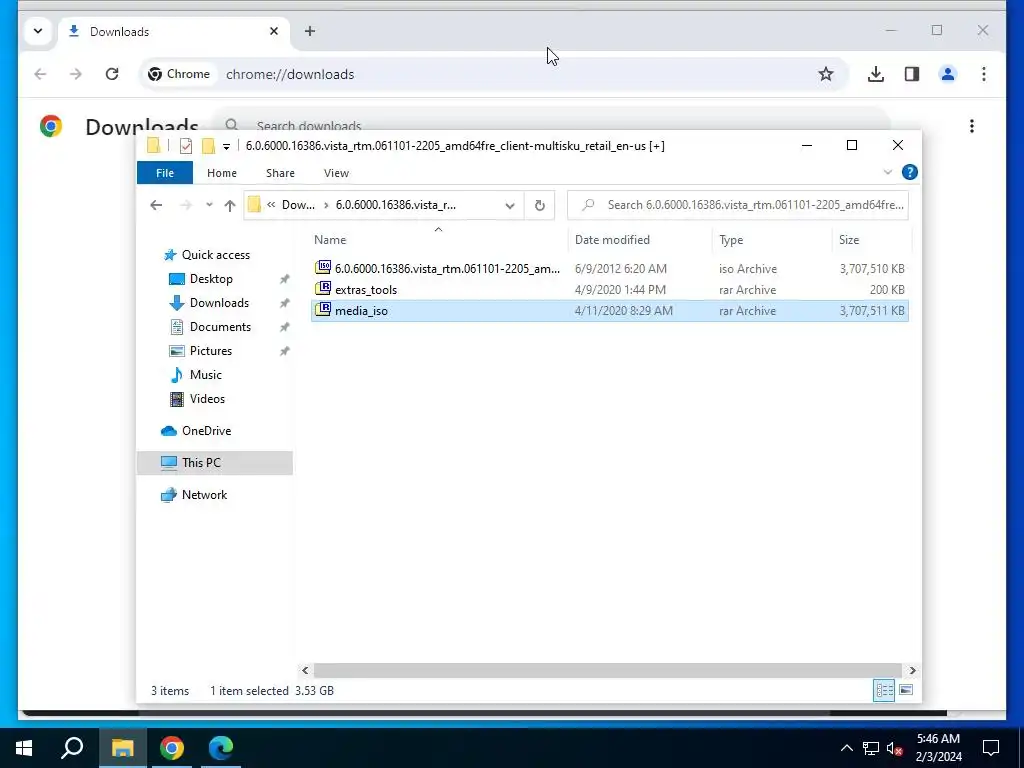Click New folder icon in title bar
The height and width of the screenshot is (768, 1024).
point(208,146)
